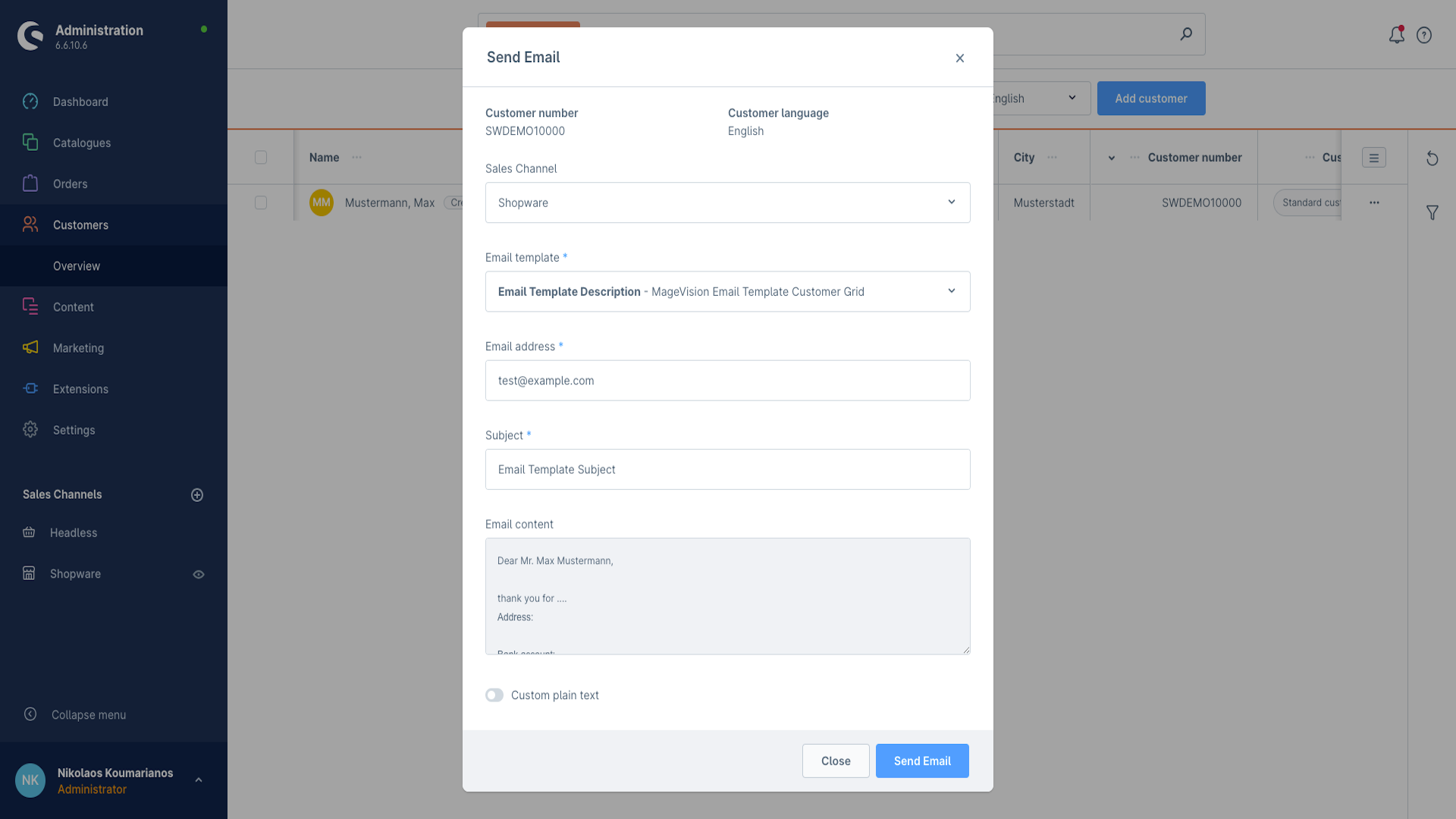Toggle the Custom plain text switch
The width and height of the screenshot is (1456, 819).
point(494,695)
